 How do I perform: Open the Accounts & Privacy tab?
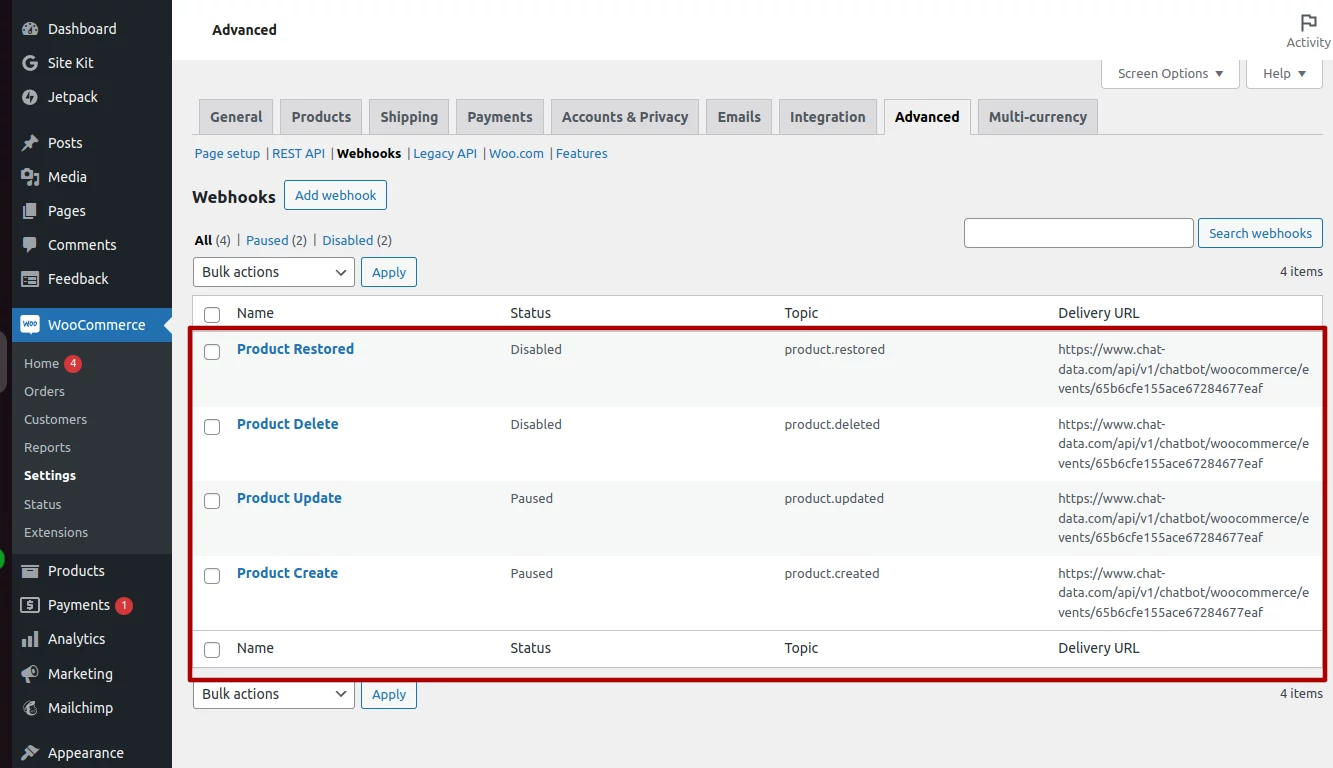pyautogui.click(x=625, y=117)
